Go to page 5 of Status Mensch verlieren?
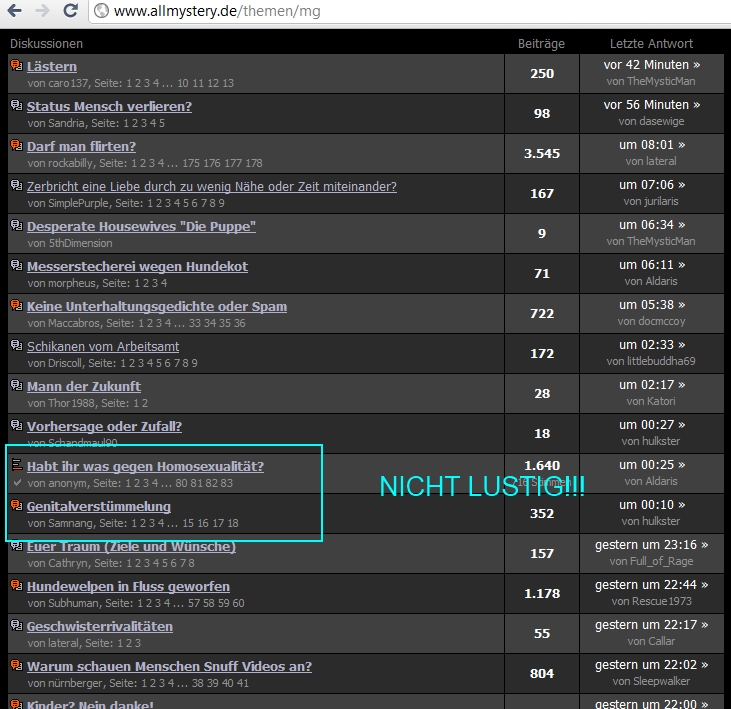 [x=161, y=124]
